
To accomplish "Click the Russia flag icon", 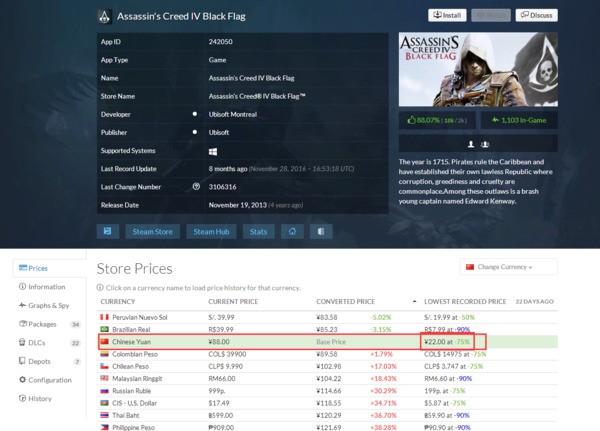I will click(104, 390).
